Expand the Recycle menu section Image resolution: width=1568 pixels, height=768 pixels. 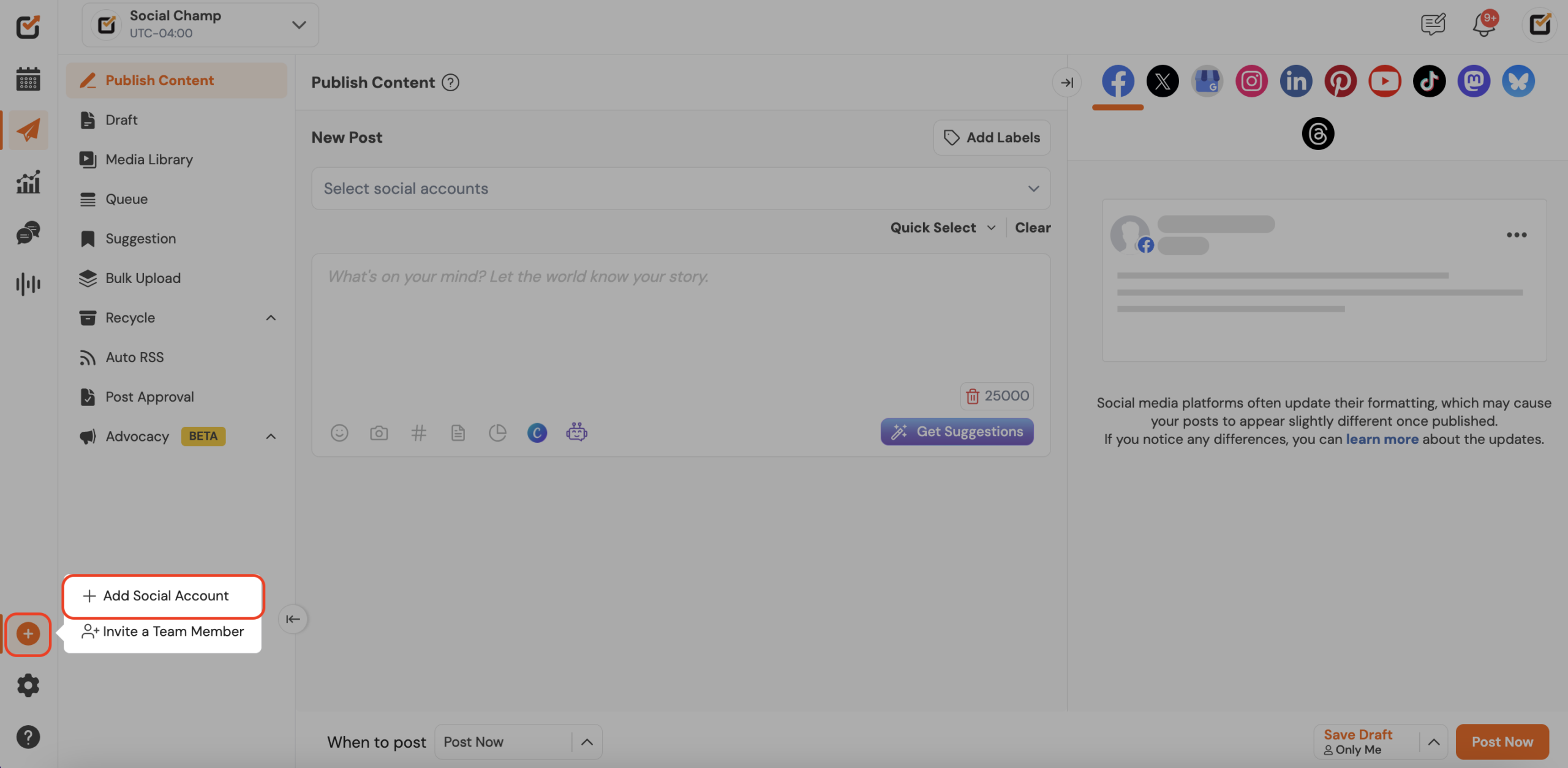pyautogui.click(x=271, y=318)
